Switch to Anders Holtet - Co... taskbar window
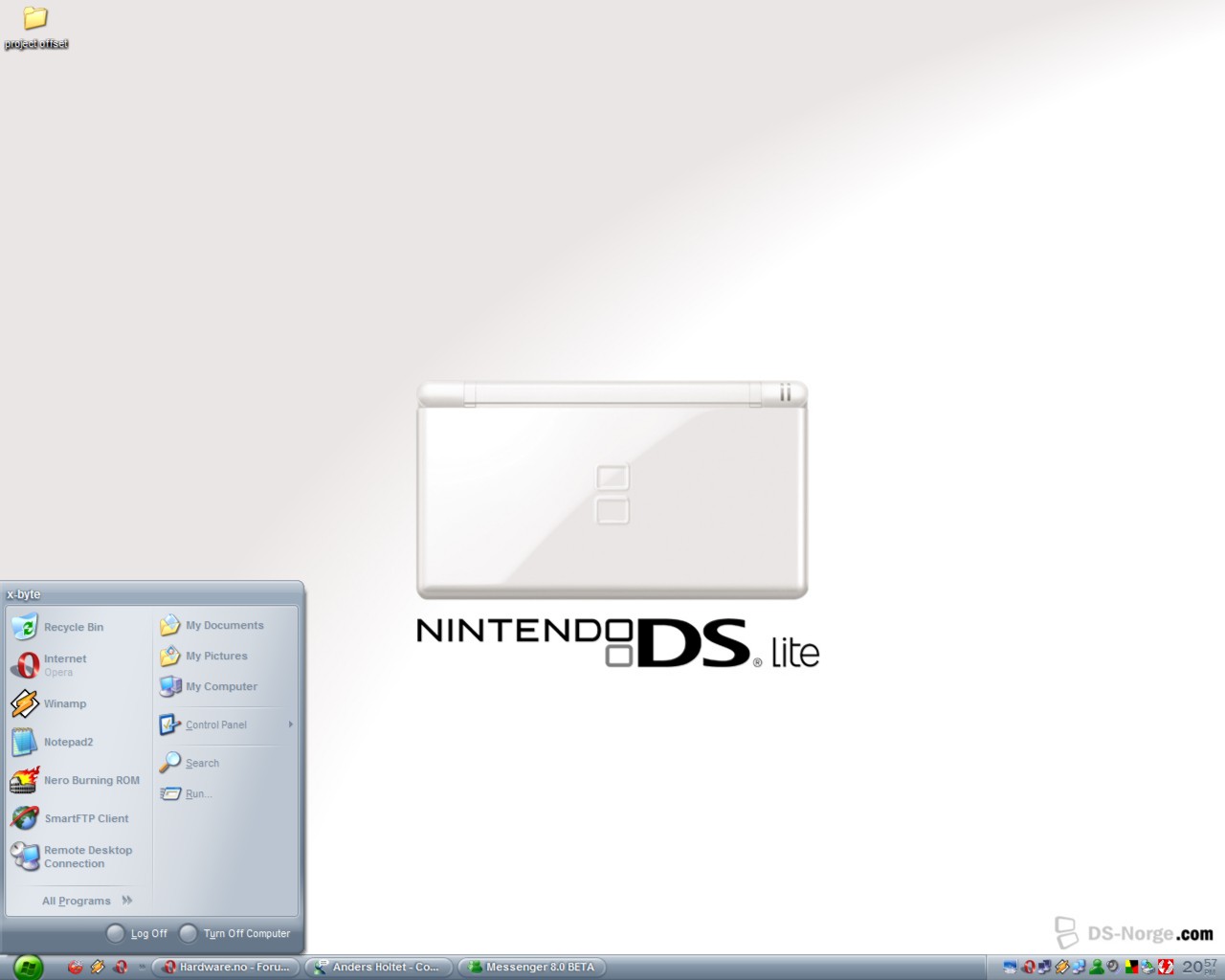The image size is (1225, 980). click(380, 967)
